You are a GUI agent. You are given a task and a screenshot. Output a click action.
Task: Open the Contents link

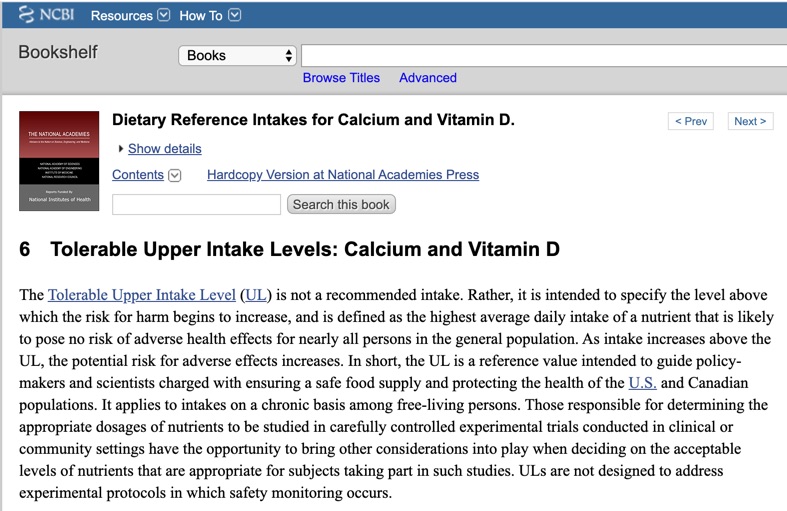pyautogui.click(x=138, y=175)
